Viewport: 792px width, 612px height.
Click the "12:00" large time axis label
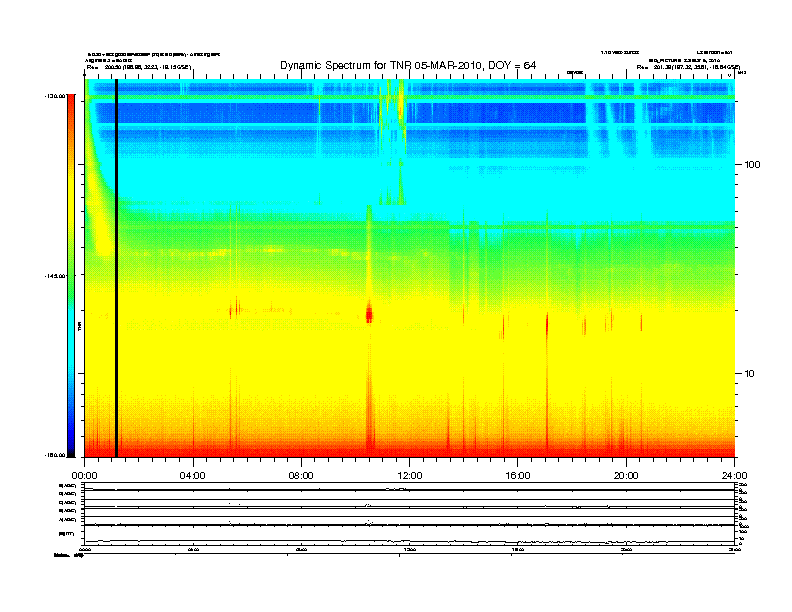tap(410, 476)
